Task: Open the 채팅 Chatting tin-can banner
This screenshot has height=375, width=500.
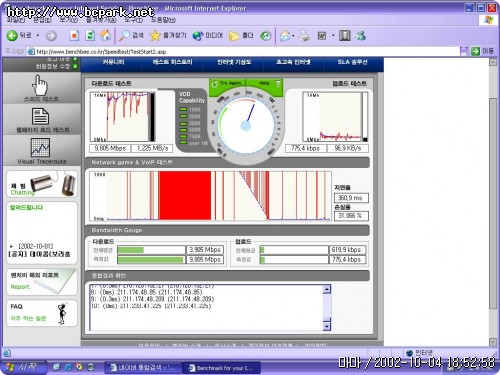Action: [42, 184]
